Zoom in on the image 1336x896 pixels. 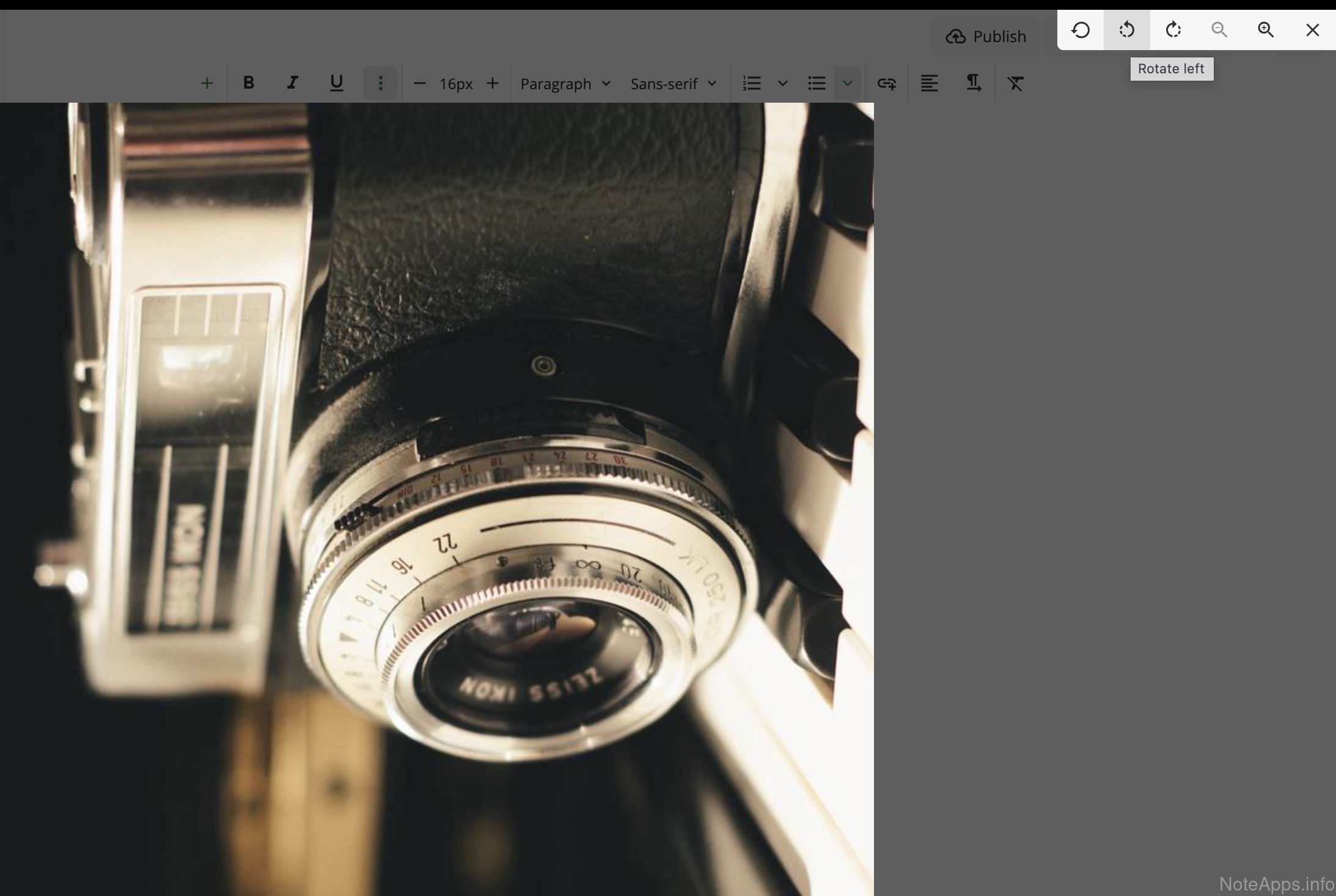tap(1266, 30)
